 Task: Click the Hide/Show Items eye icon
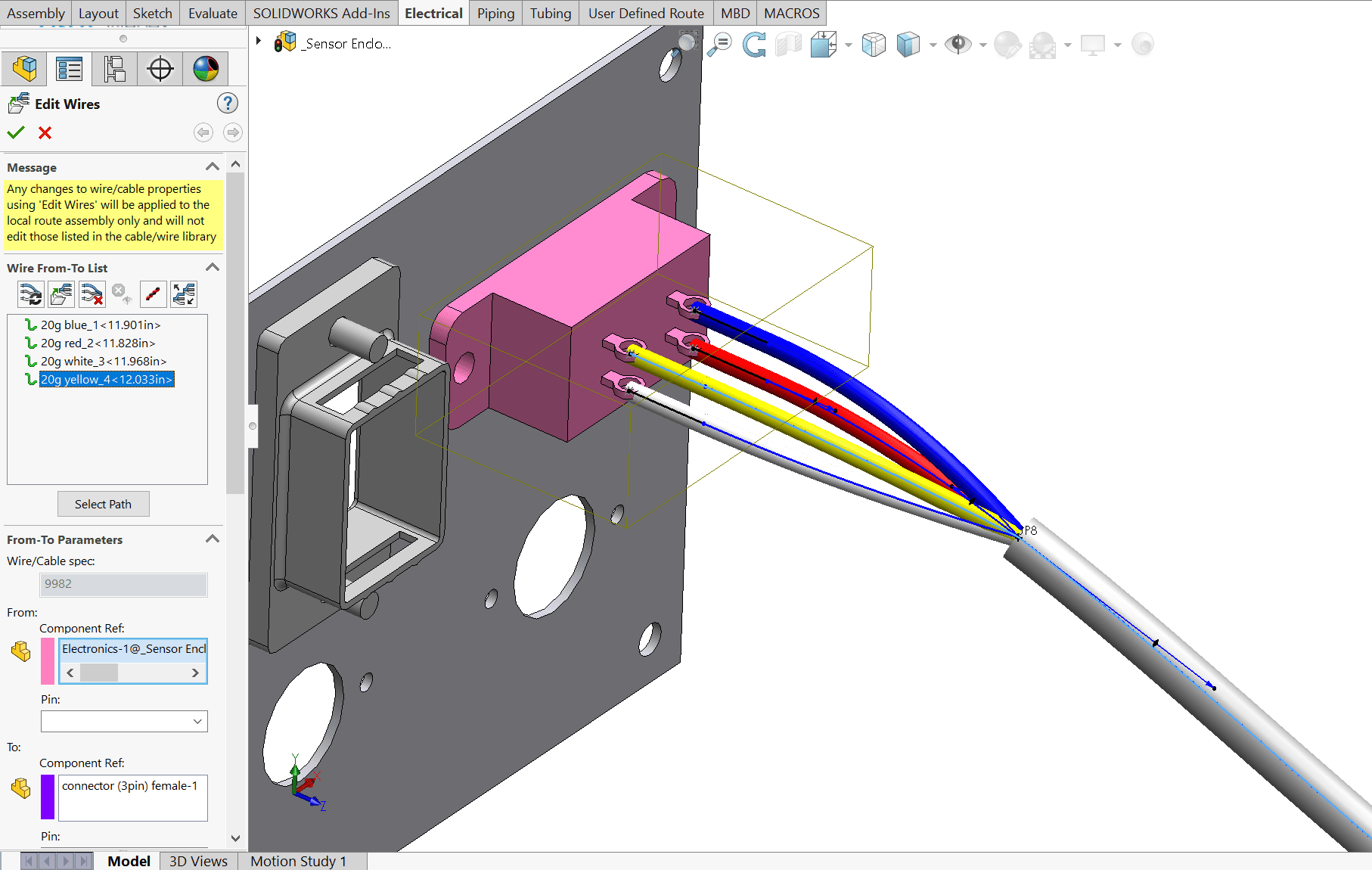[x=958, y=45]
